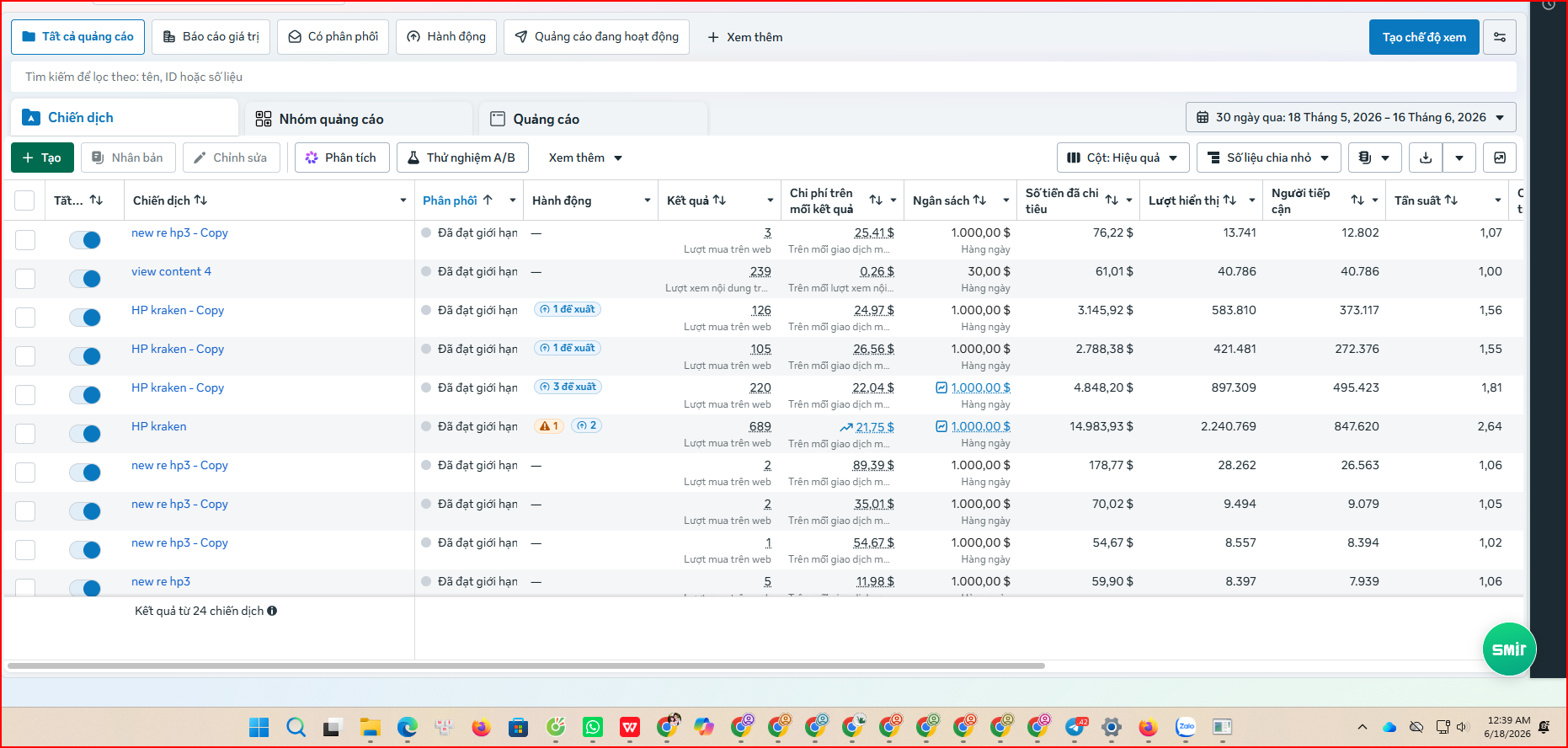Click the green Tạo button
The height and width of the screenshot is (748, 1568).
pos(42,158)
